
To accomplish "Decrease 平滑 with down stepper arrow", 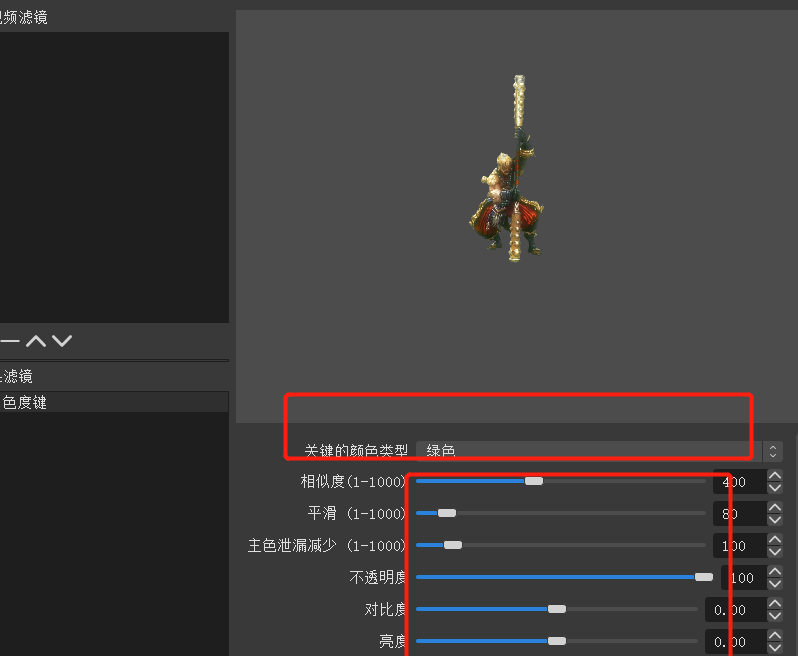I will [x=775, y=520].
